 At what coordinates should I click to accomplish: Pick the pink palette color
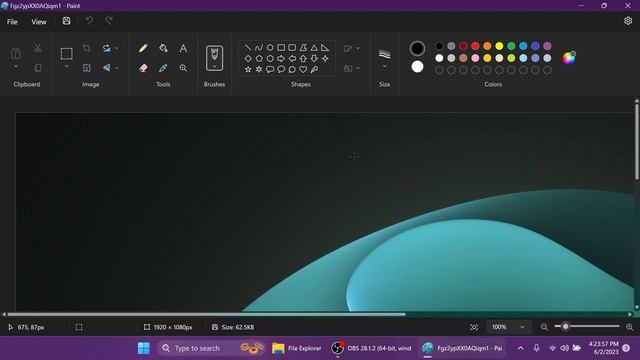point(475,58)
